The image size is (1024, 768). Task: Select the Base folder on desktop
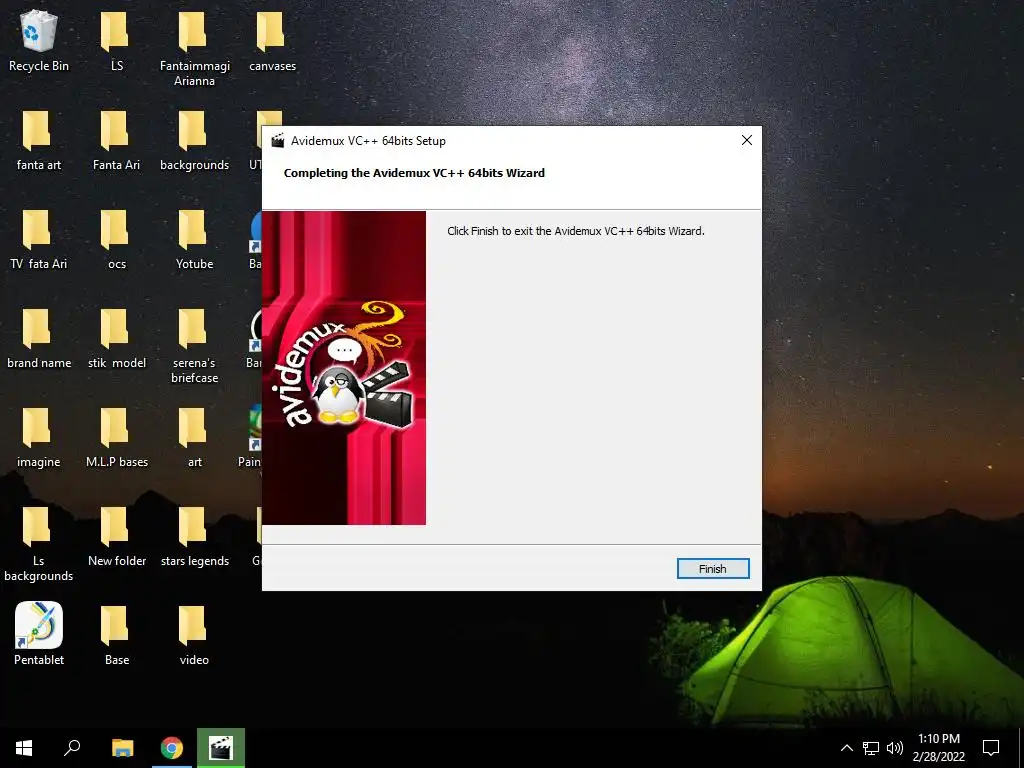click(116, 635)
